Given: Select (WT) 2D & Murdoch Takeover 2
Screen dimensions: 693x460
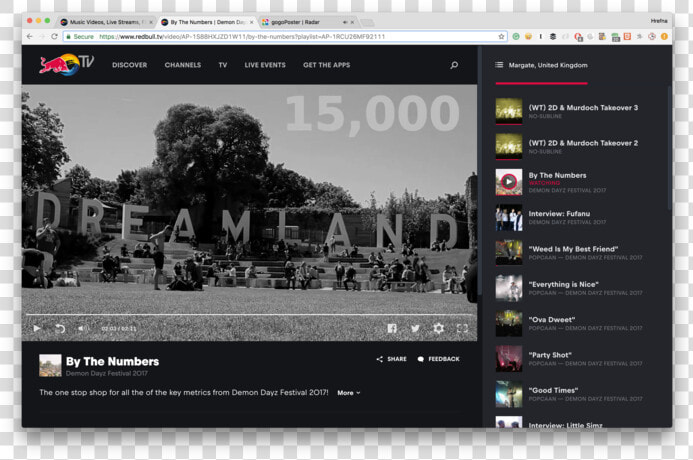Looking at the screenshot, I should point(583,143).
